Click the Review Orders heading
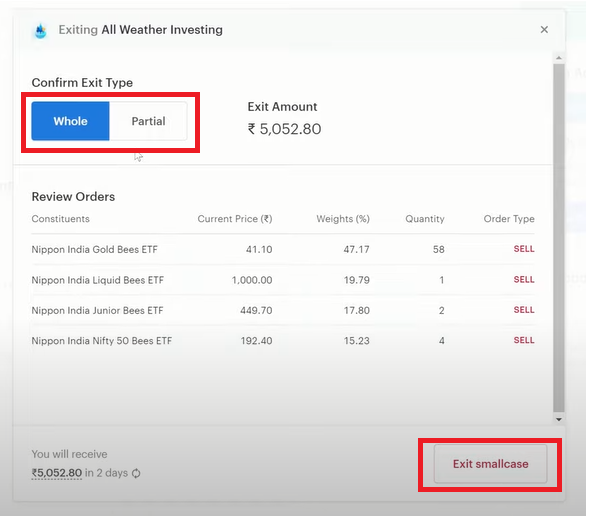The height and width of the screenshot is (523, 600). [x=73, y=197]
